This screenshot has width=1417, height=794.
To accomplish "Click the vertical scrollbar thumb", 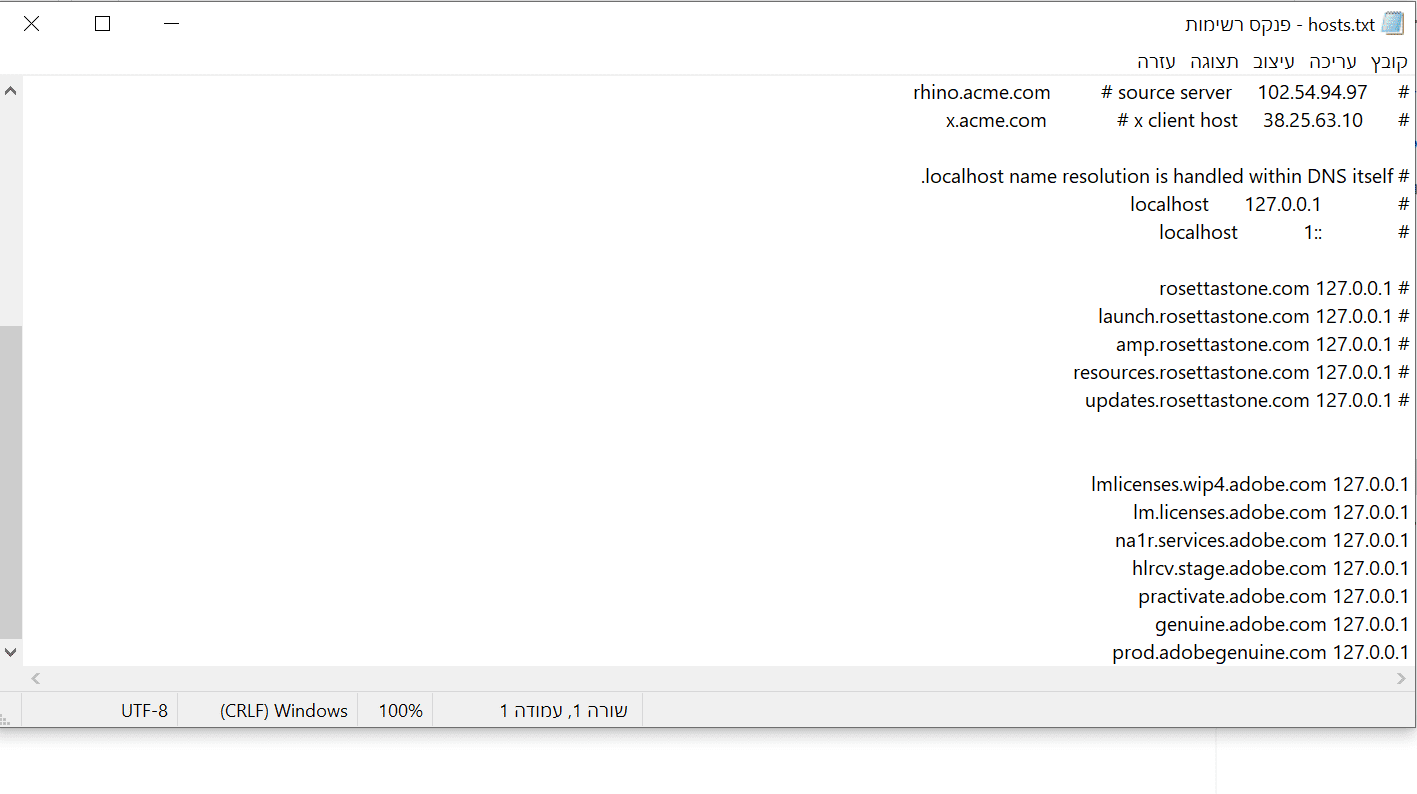I will 11,481.
